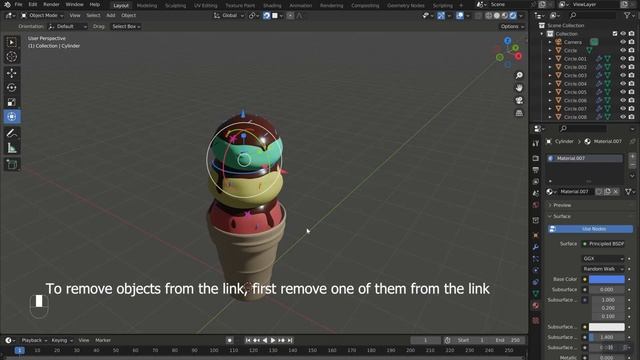Toggle Collection exclude checkbox
This screenshot has height=360, width=640.
coord(615,33)
